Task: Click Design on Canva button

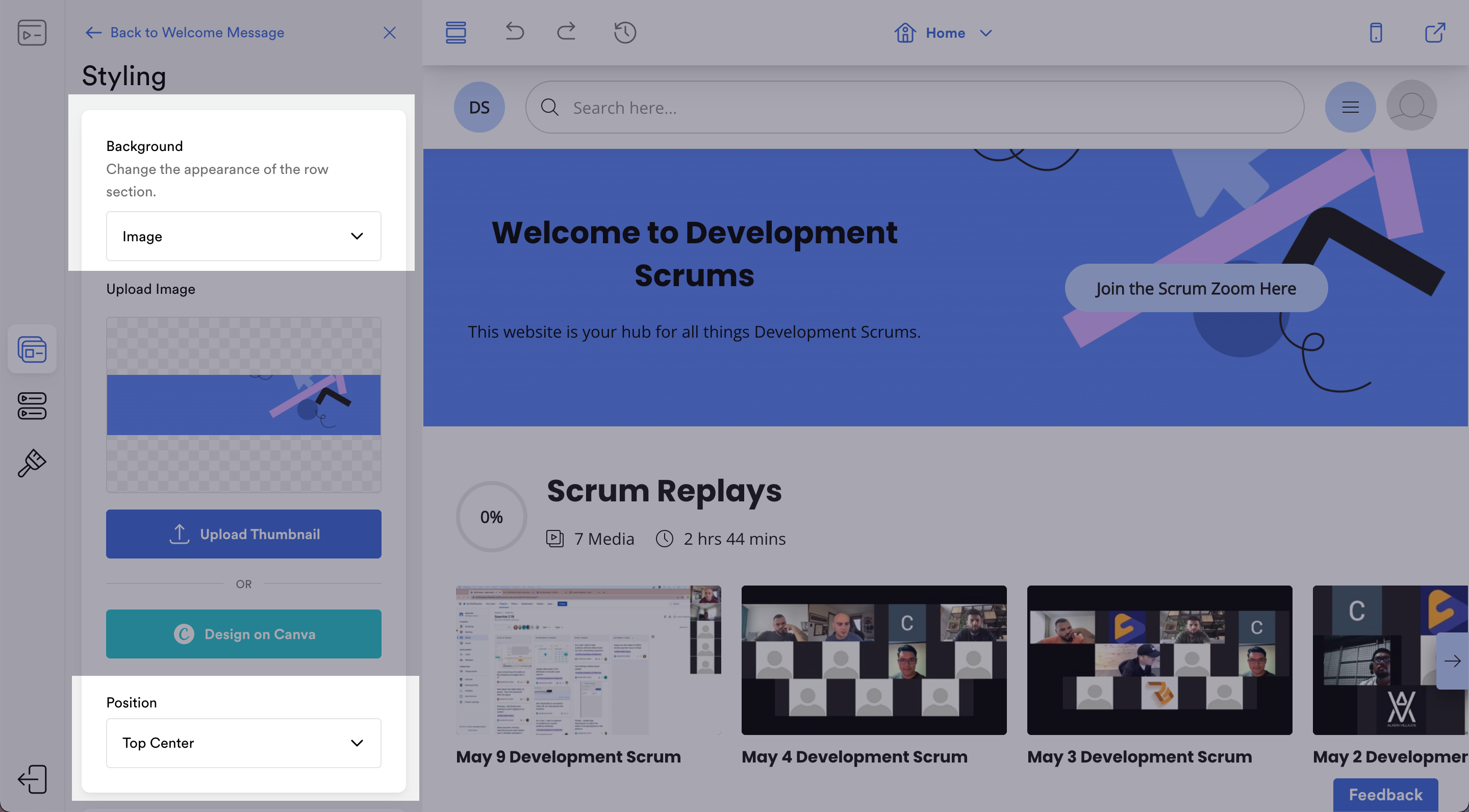Action: point(243,633)
